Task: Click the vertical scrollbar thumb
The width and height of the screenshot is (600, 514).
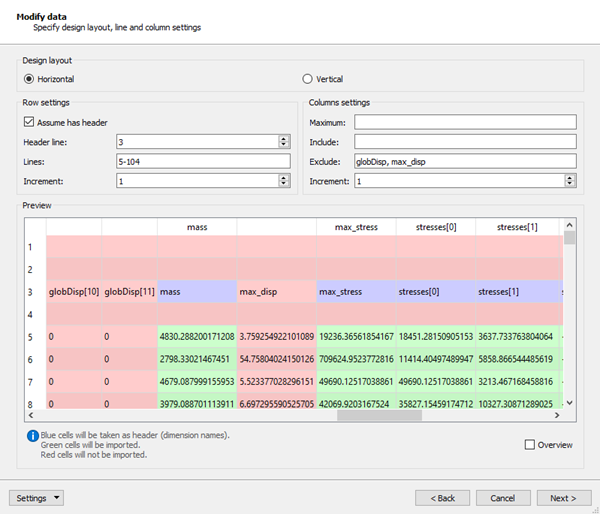Action: point(569,238)
